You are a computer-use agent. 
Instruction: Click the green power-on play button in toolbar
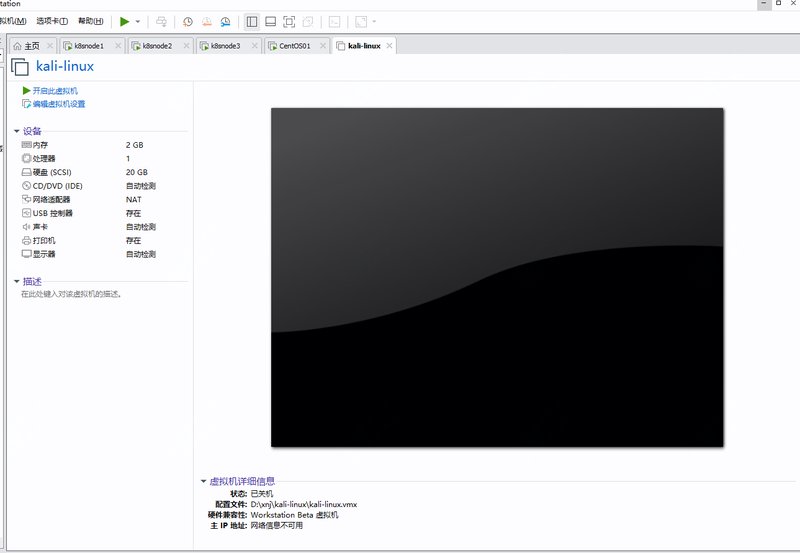pyautogui.click(x=124, y=21)
